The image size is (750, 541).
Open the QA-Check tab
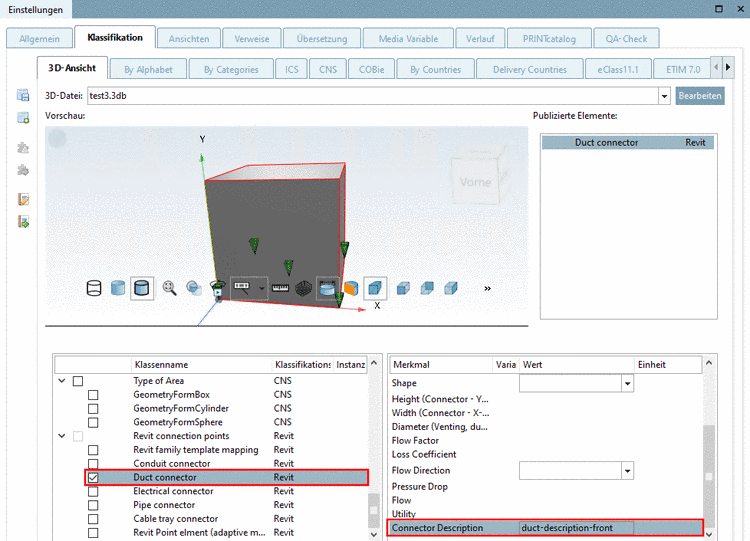(626, 38)
